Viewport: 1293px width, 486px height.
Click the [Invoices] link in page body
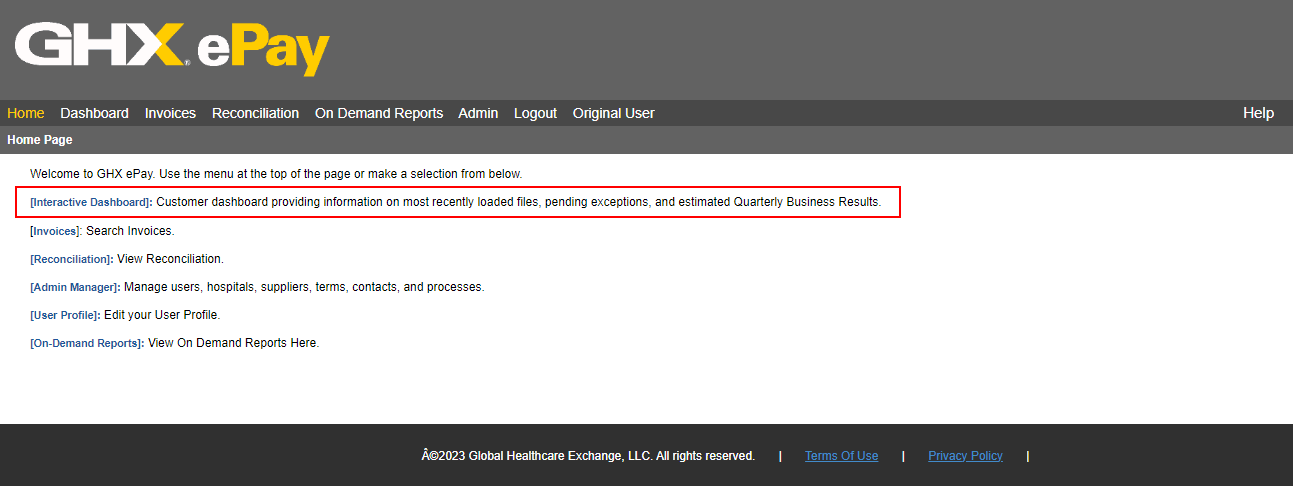(x=55, y=231)
